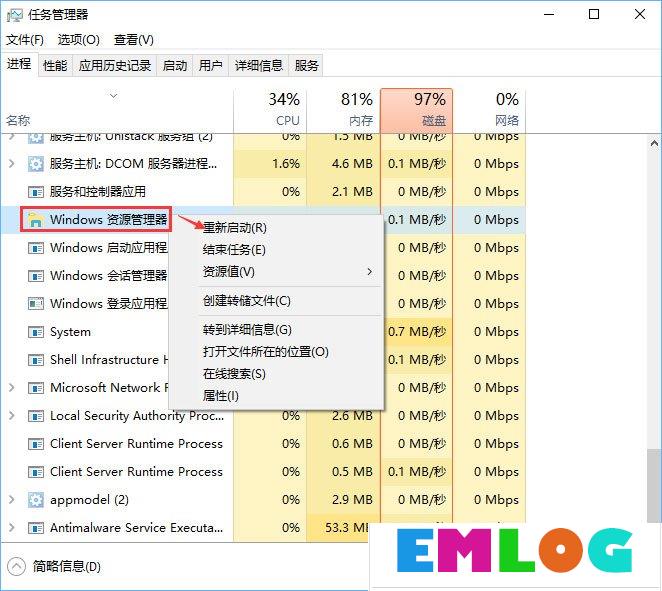The width and height of the screenshot is (662, 591).
Task: Switch to the 用户 tab
Action: point(210,65)
